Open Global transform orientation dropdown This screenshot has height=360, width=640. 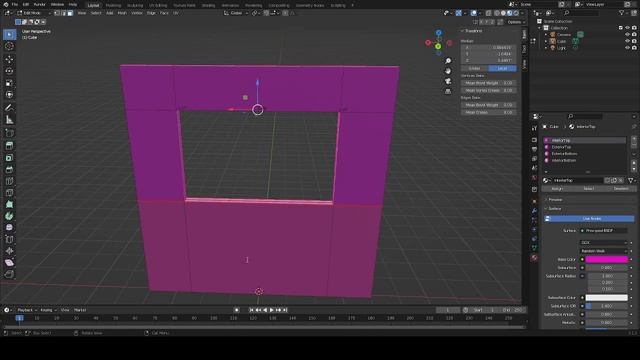pos(236,13)
